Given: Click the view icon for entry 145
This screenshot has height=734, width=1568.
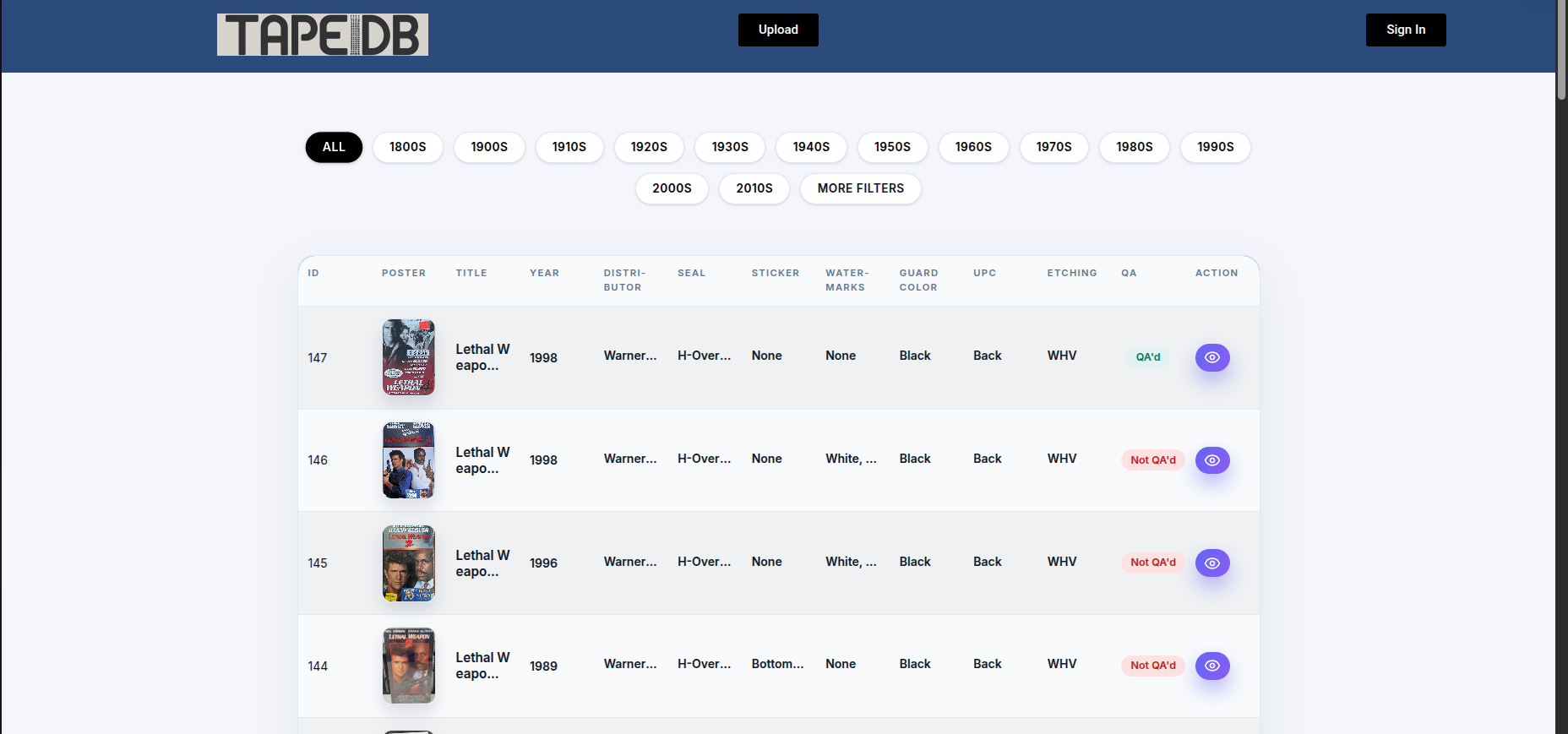Looking at the screenshot, I should [x=1211, y=563].
